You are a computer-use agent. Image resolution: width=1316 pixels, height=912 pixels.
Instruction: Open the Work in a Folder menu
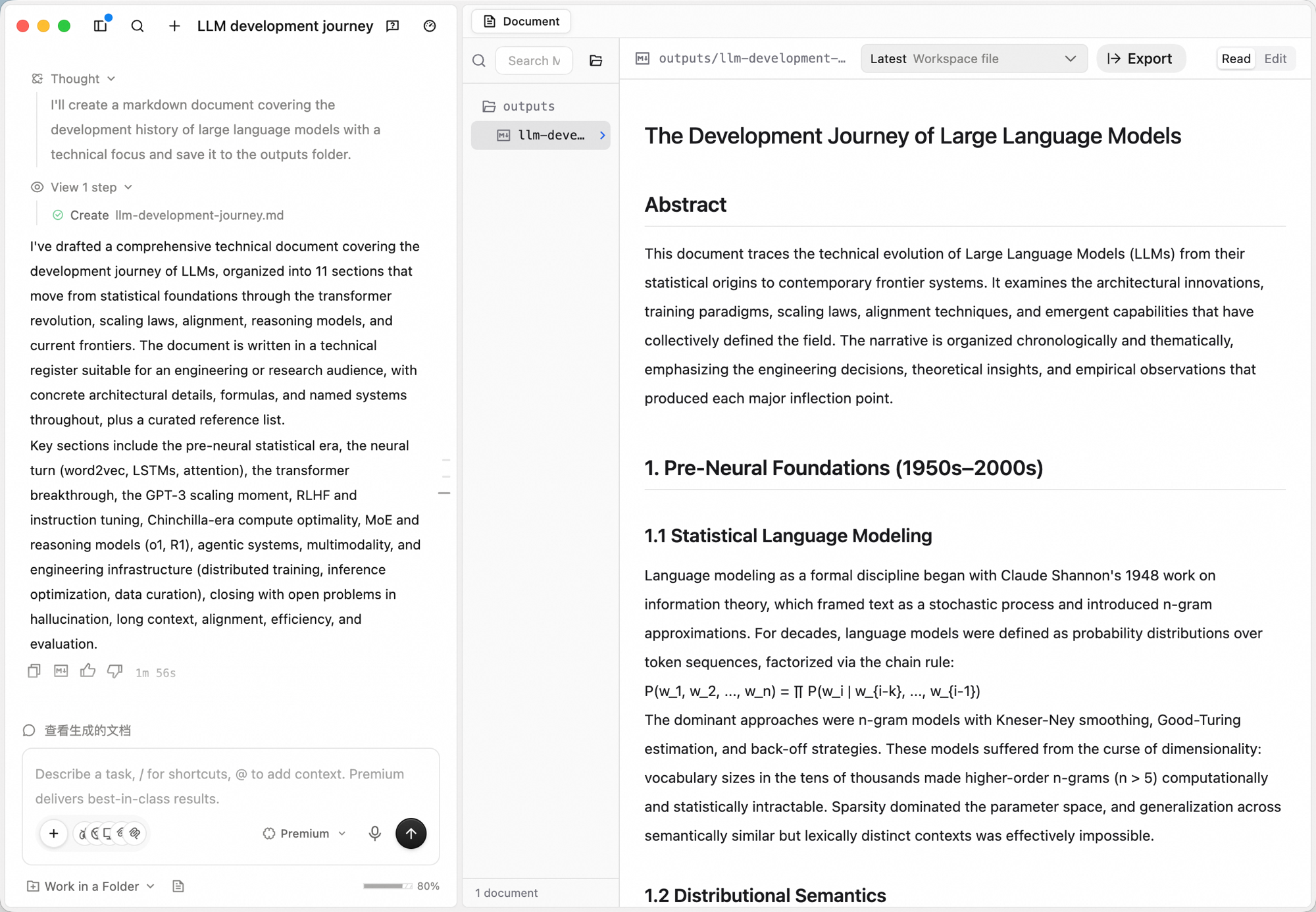91,886
